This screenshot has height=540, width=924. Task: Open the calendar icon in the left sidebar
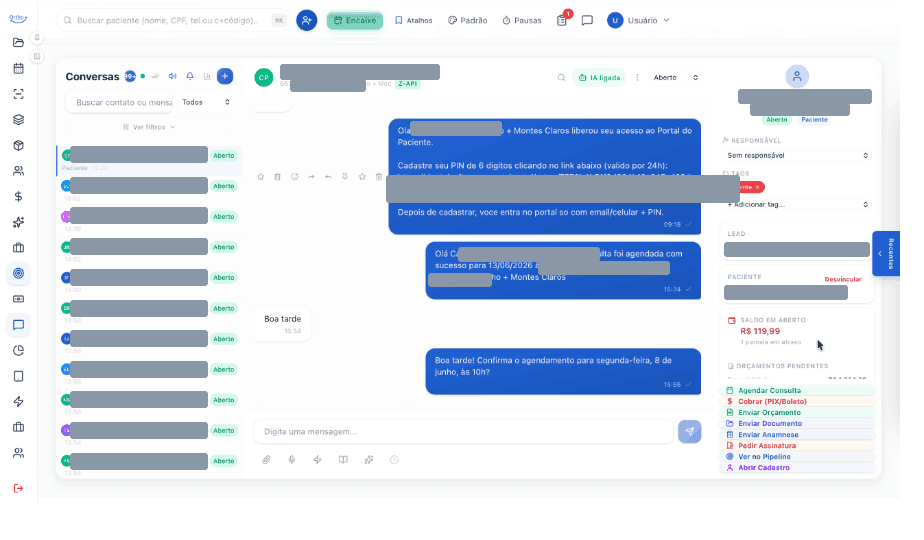pos(18,68)
